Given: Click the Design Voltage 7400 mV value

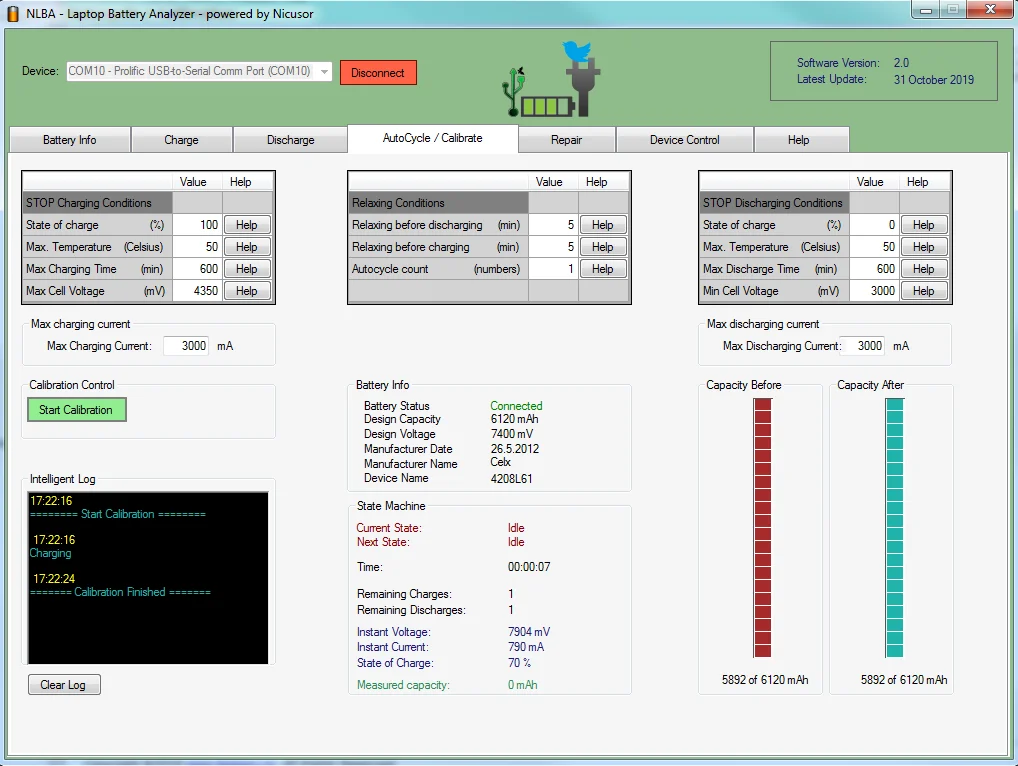Looking at the screenshot, I should click(512, 434).
